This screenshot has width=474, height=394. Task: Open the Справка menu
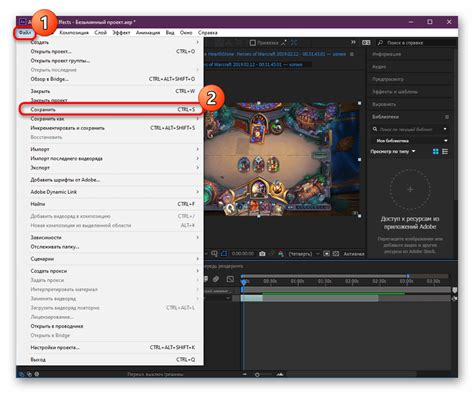(x=208, y=33)
